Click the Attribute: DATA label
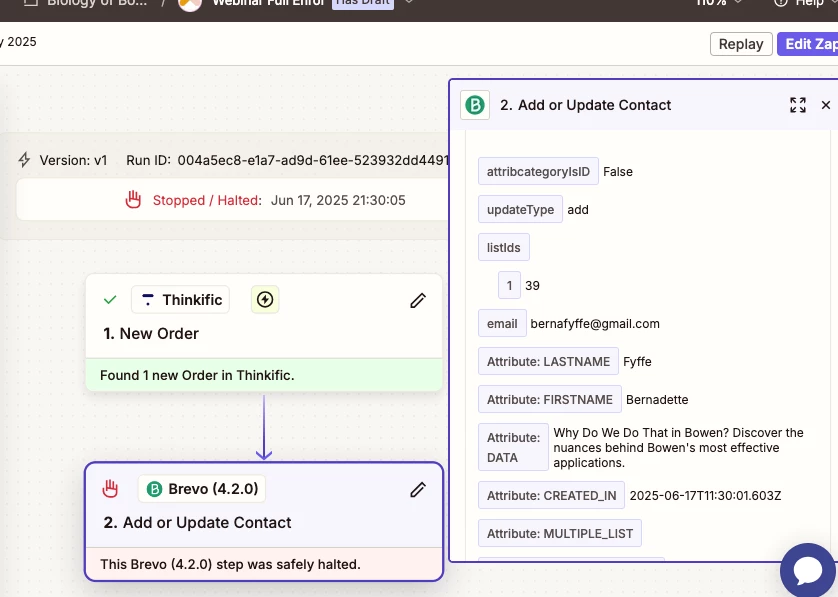This screenshot has height=597, width=838. tap(513, 447)
